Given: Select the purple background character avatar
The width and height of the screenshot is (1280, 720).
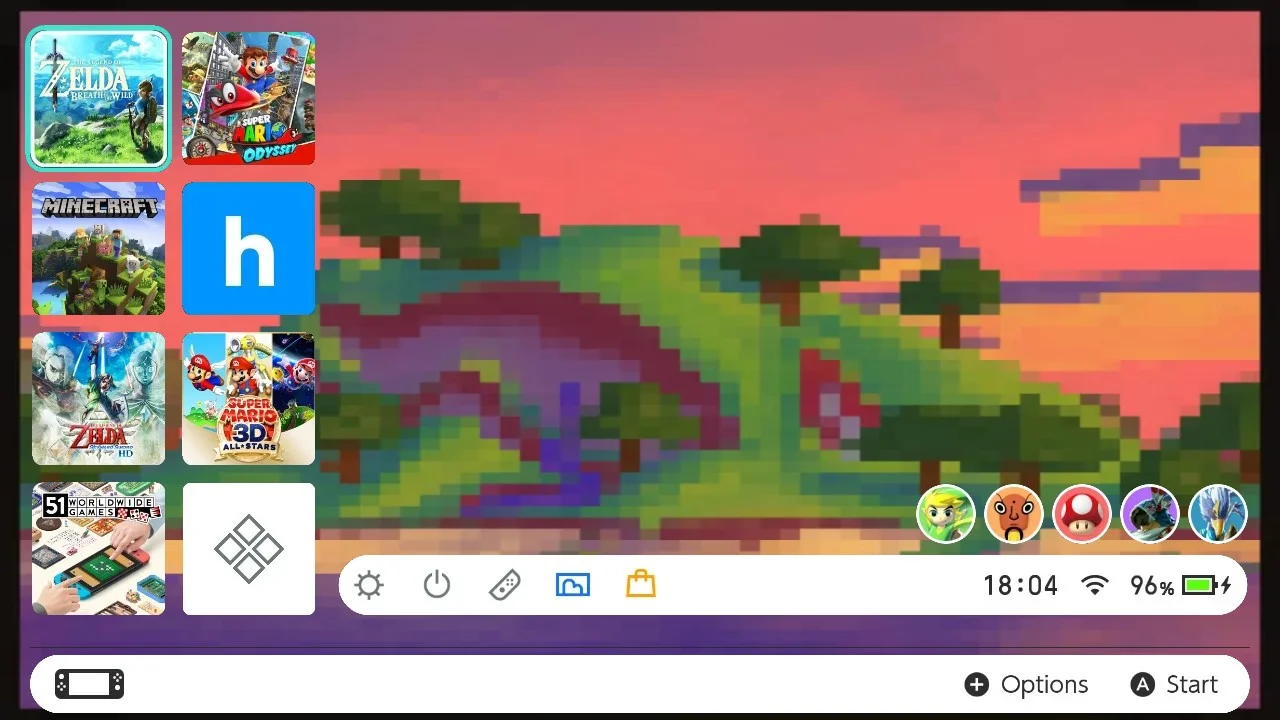Looking at the screenshot, I should 1150,514.
